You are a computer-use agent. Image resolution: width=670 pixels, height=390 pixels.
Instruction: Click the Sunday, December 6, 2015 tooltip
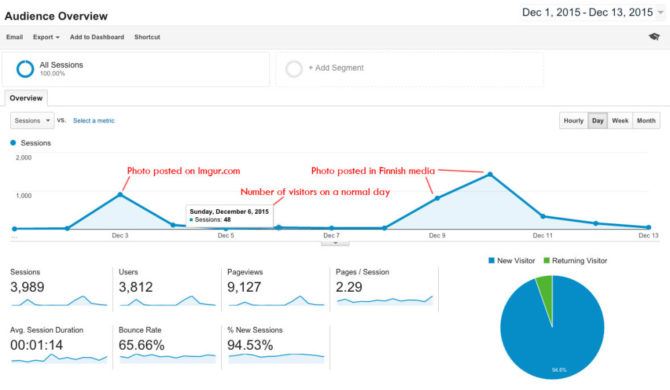tap(229, 216)
